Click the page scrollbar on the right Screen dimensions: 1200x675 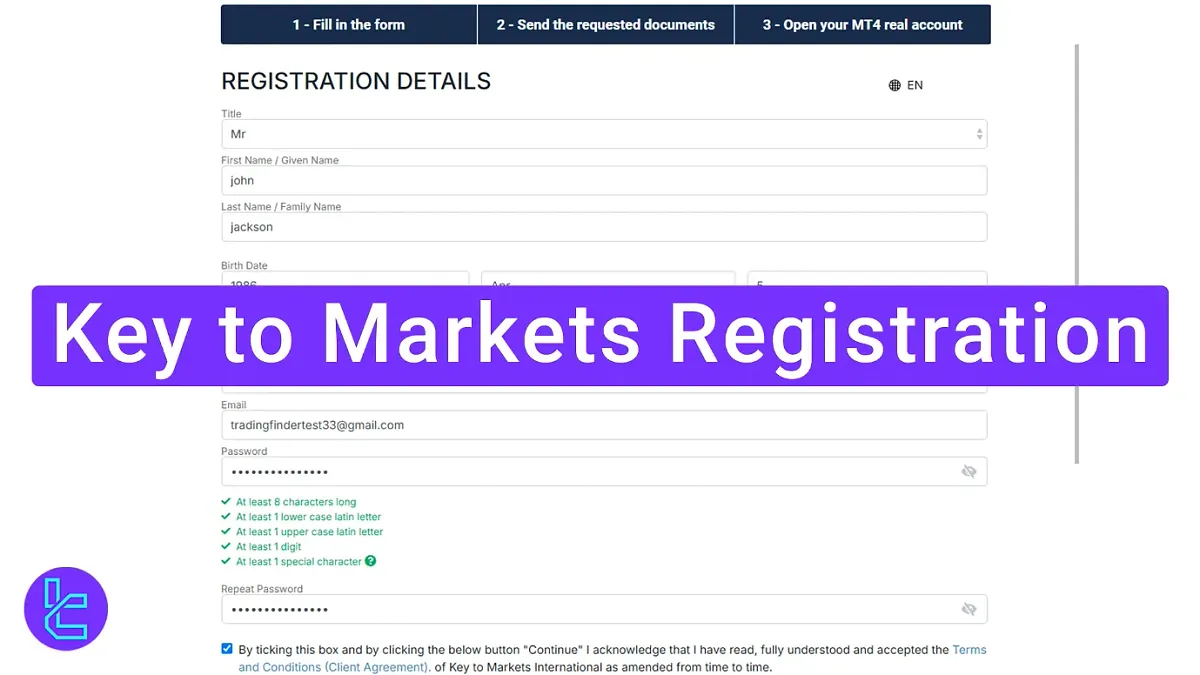coord(1076,250)
